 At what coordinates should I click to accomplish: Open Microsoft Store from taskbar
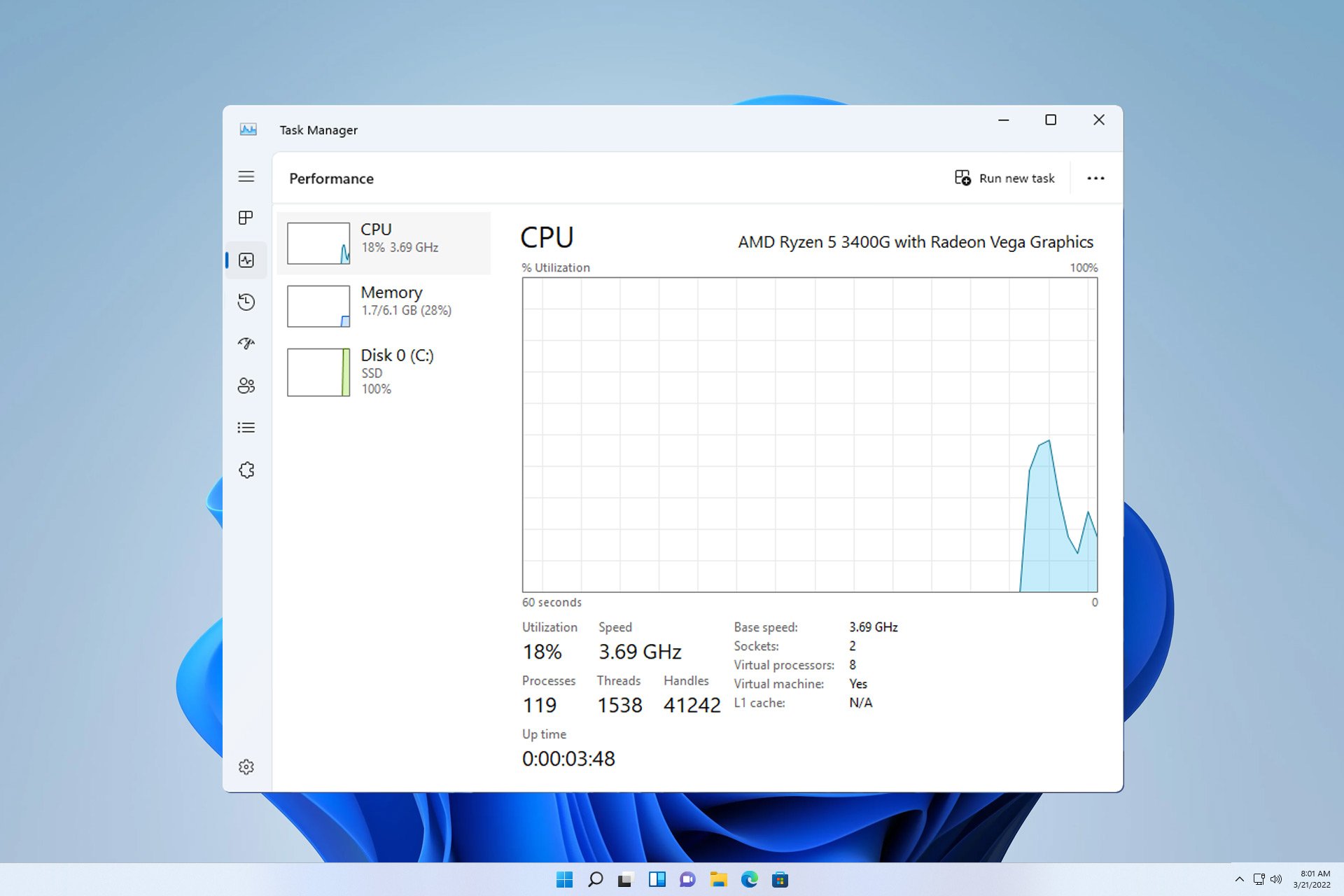coord(780,879)
